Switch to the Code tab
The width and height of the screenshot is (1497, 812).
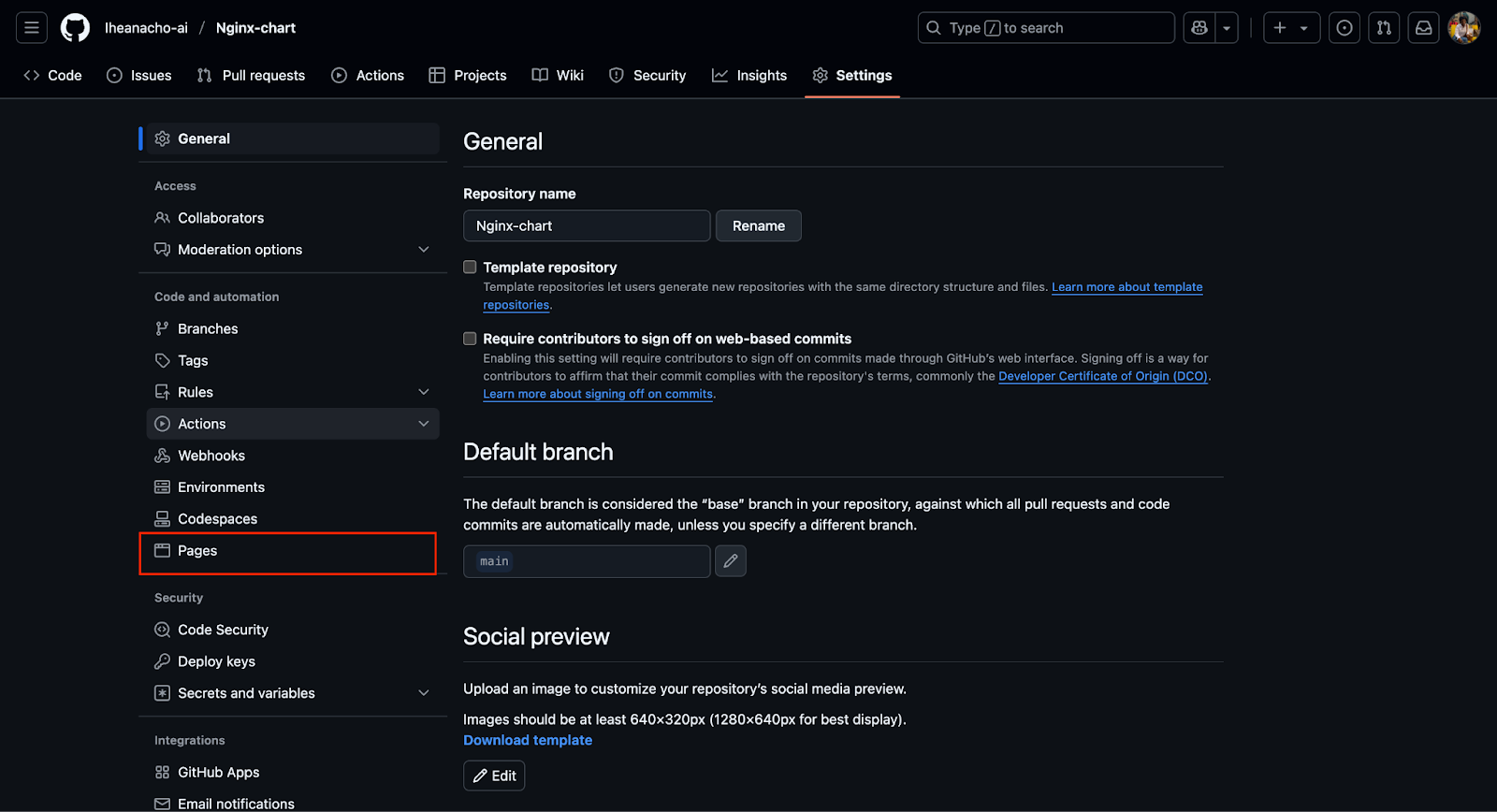(x=53, y=75)
